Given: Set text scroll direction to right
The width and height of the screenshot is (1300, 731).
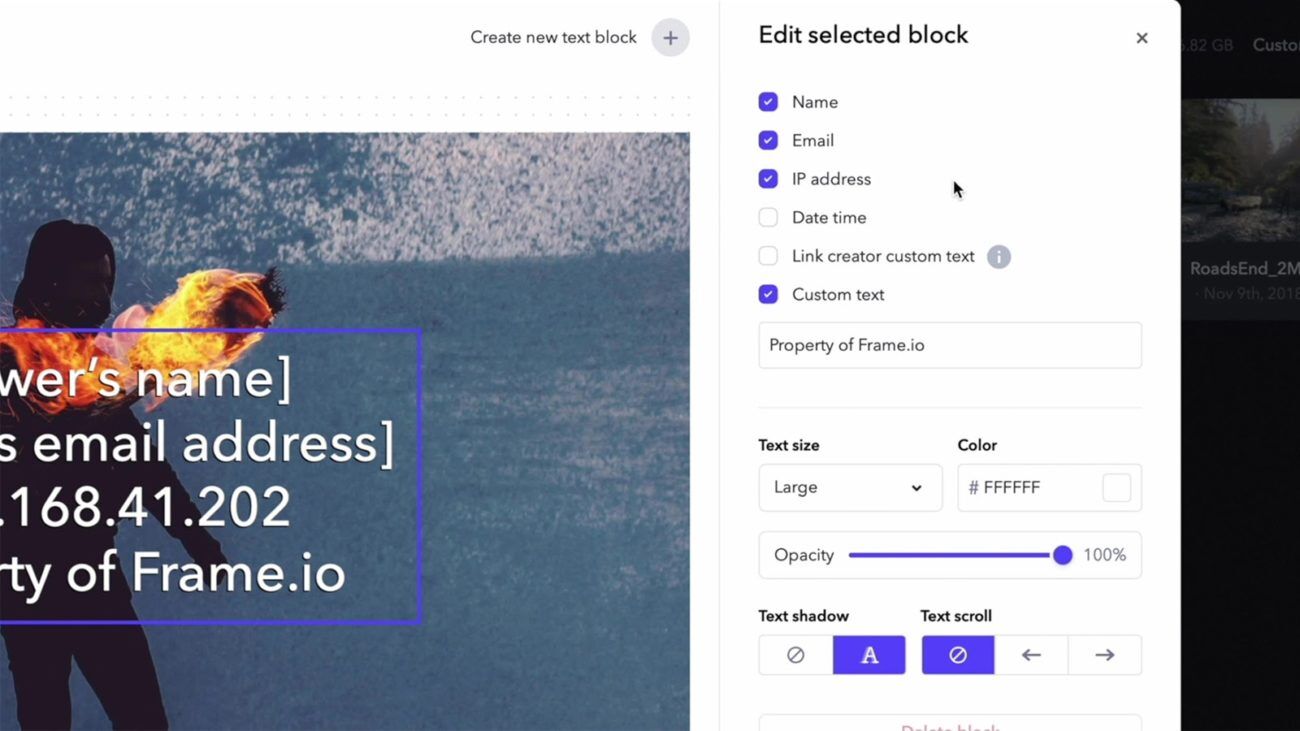Looking at the screenshot, I should (x=1104, y=654).
